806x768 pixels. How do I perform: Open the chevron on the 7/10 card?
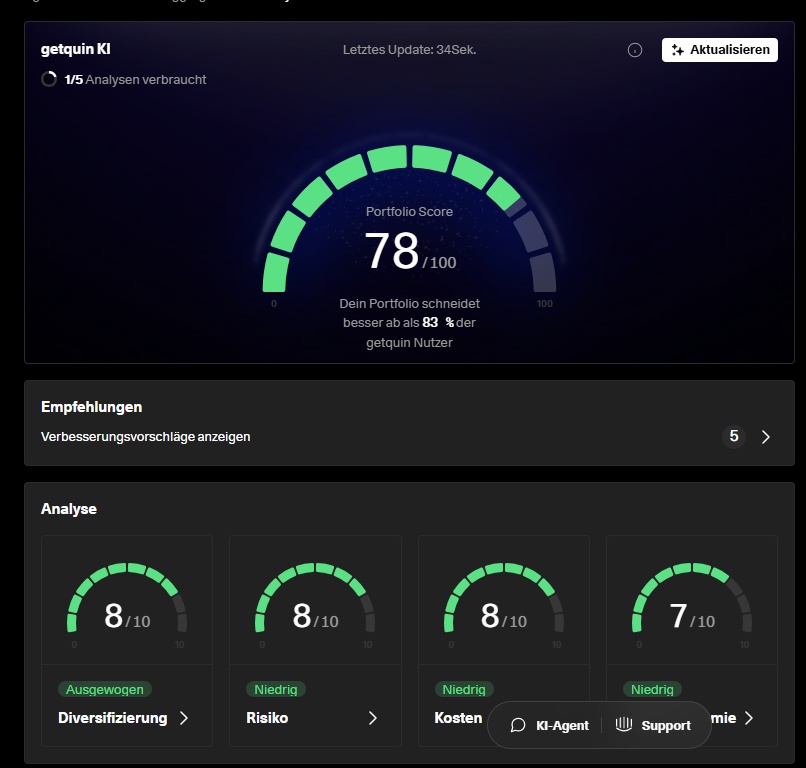[748, 718]
